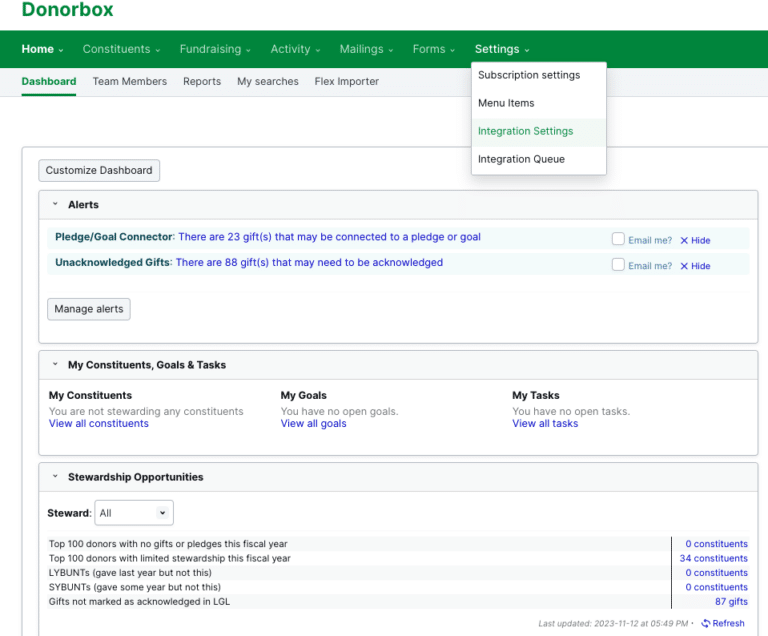This screenshot has height=636, width=768.
Task: Click the My Constituents heading
Action: pyautogui.click(x=90, y=395)
